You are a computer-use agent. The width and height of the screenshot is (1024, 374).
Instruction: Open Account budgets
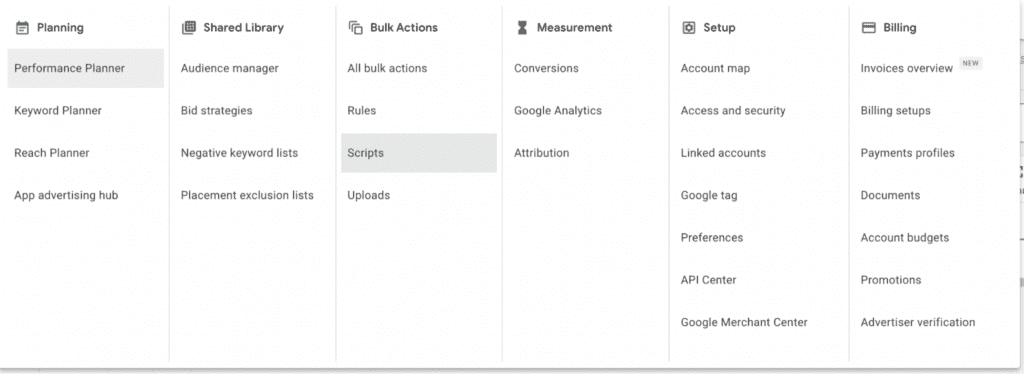904,238
